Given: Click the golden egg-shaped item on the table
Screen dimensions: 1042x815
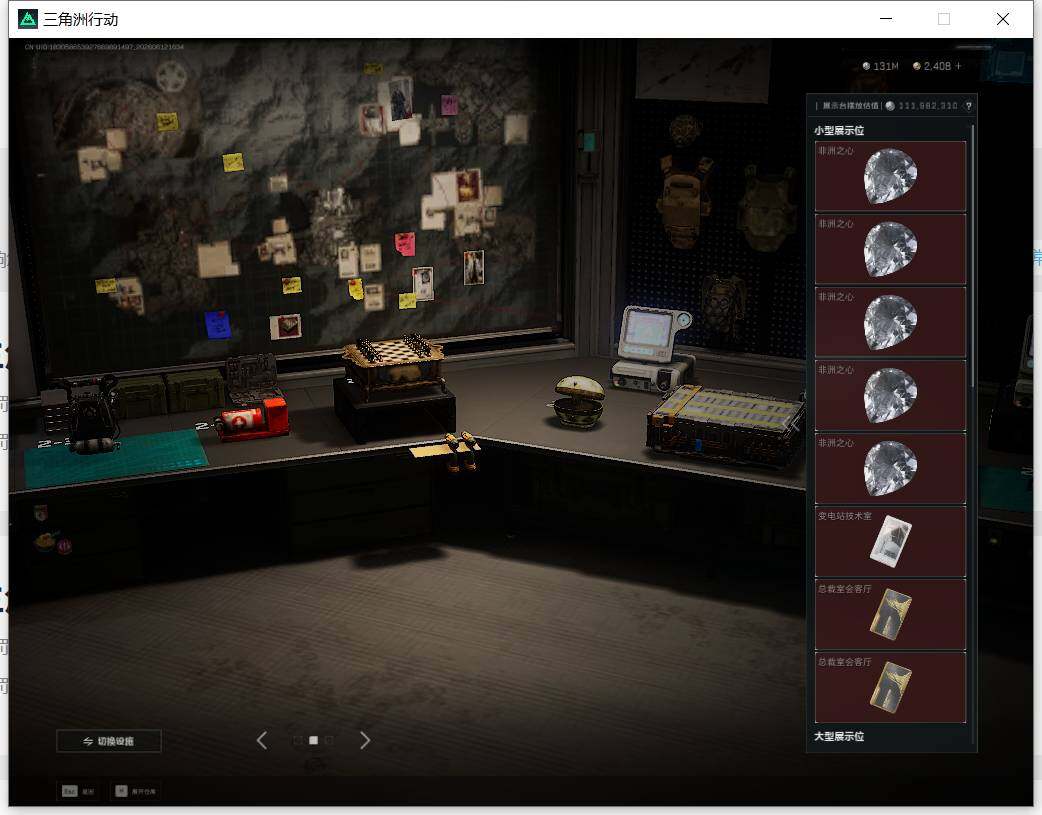Looking at the screenshot, I should (579, 400).
